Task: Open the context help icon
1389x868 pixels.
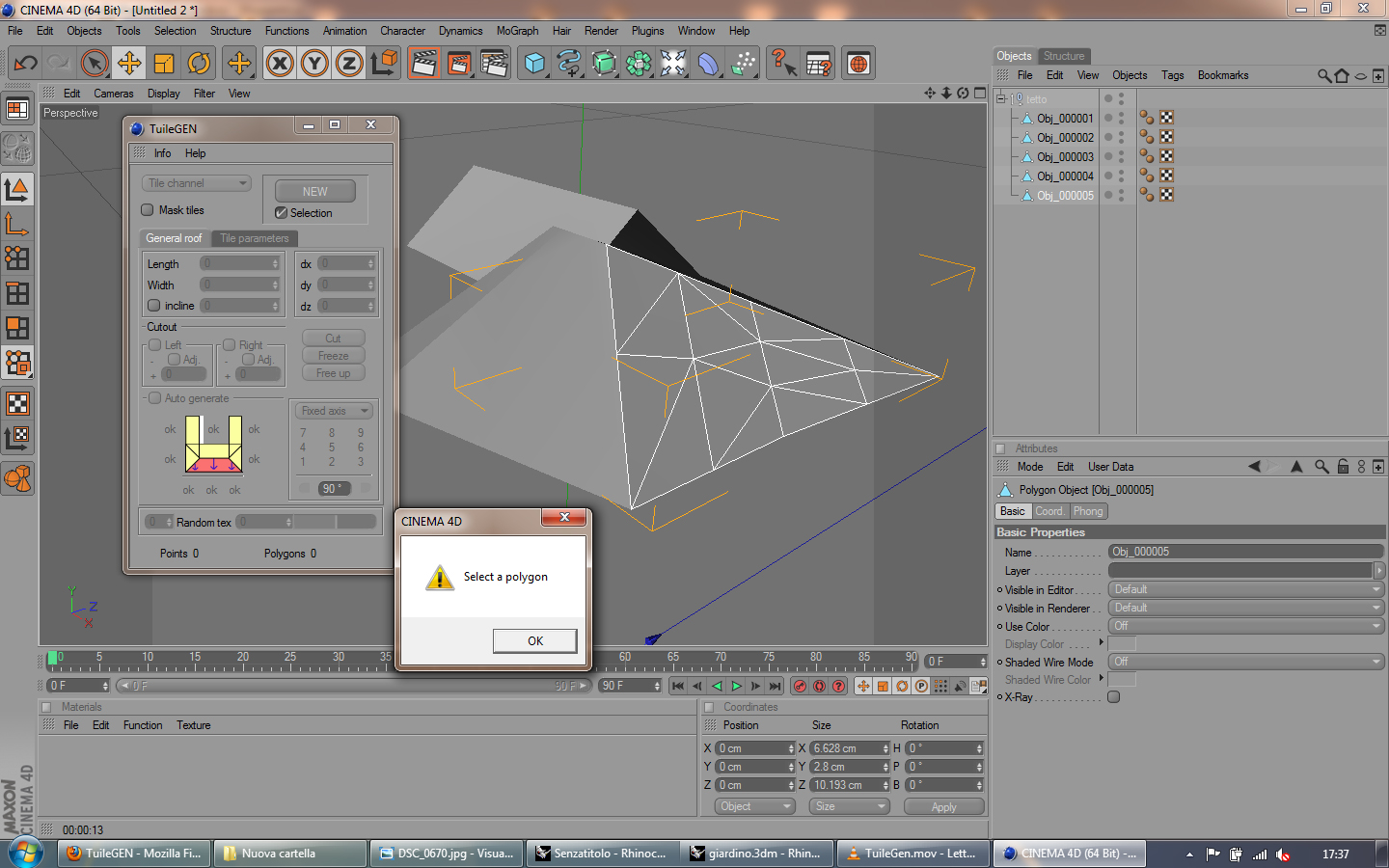Action: (x=783, y=64)
